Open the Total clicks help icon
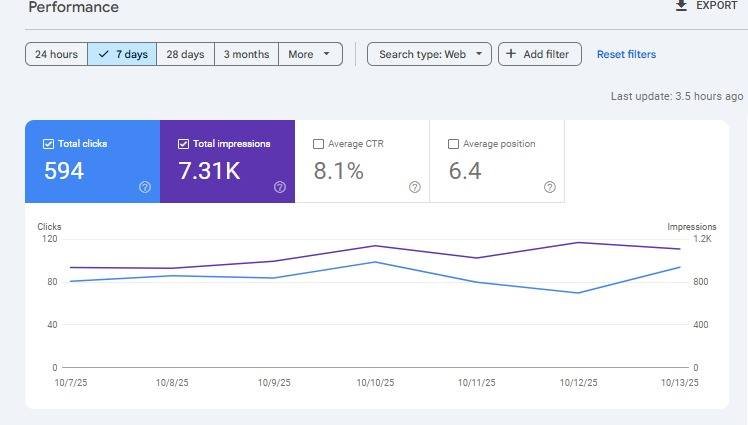Image resolution: width=748 pixels, height=425 pixels. click(145, 187)
